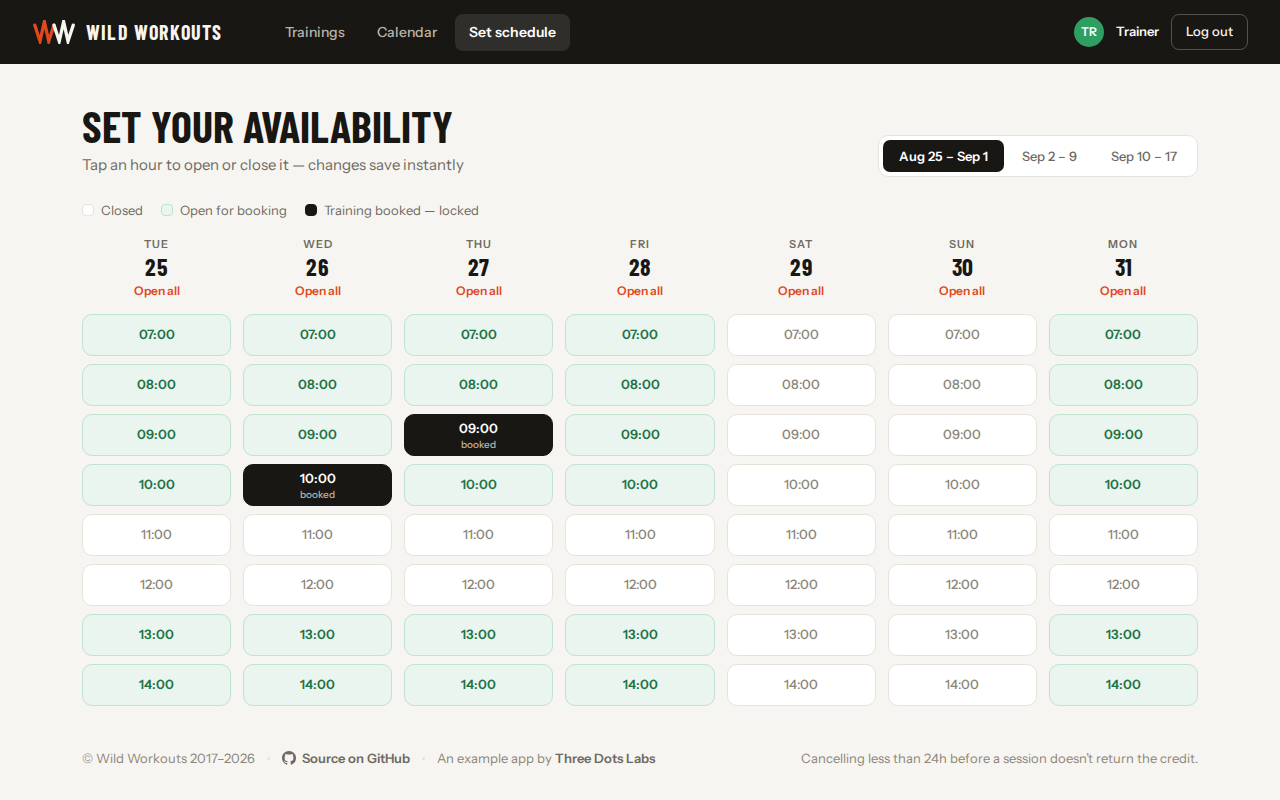Open all hours for Tuesday 25
1280x800 pixels.
pyautogui.click(x=156, y=291)
